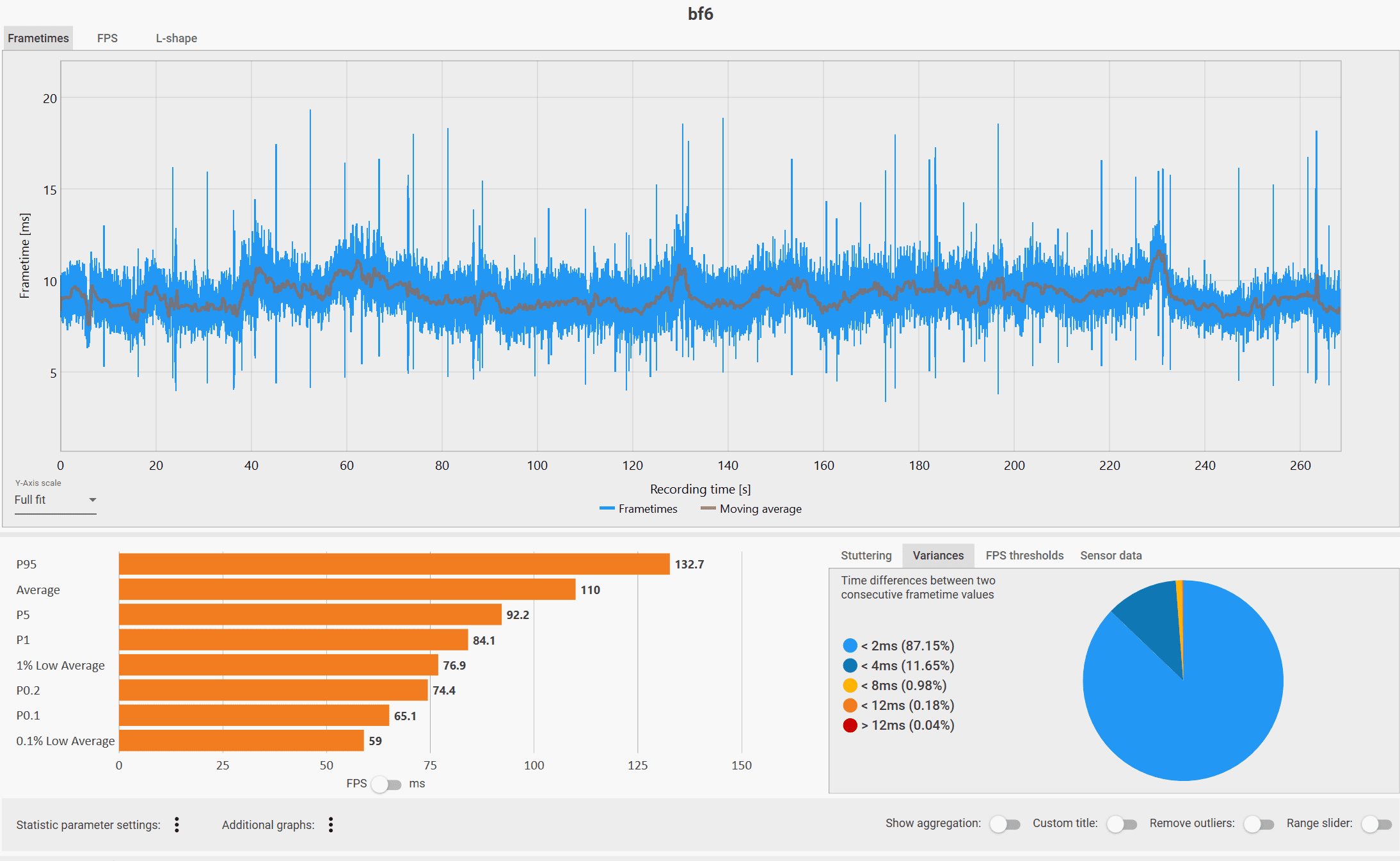Switch to the FPS graph tab

(107, 38)
